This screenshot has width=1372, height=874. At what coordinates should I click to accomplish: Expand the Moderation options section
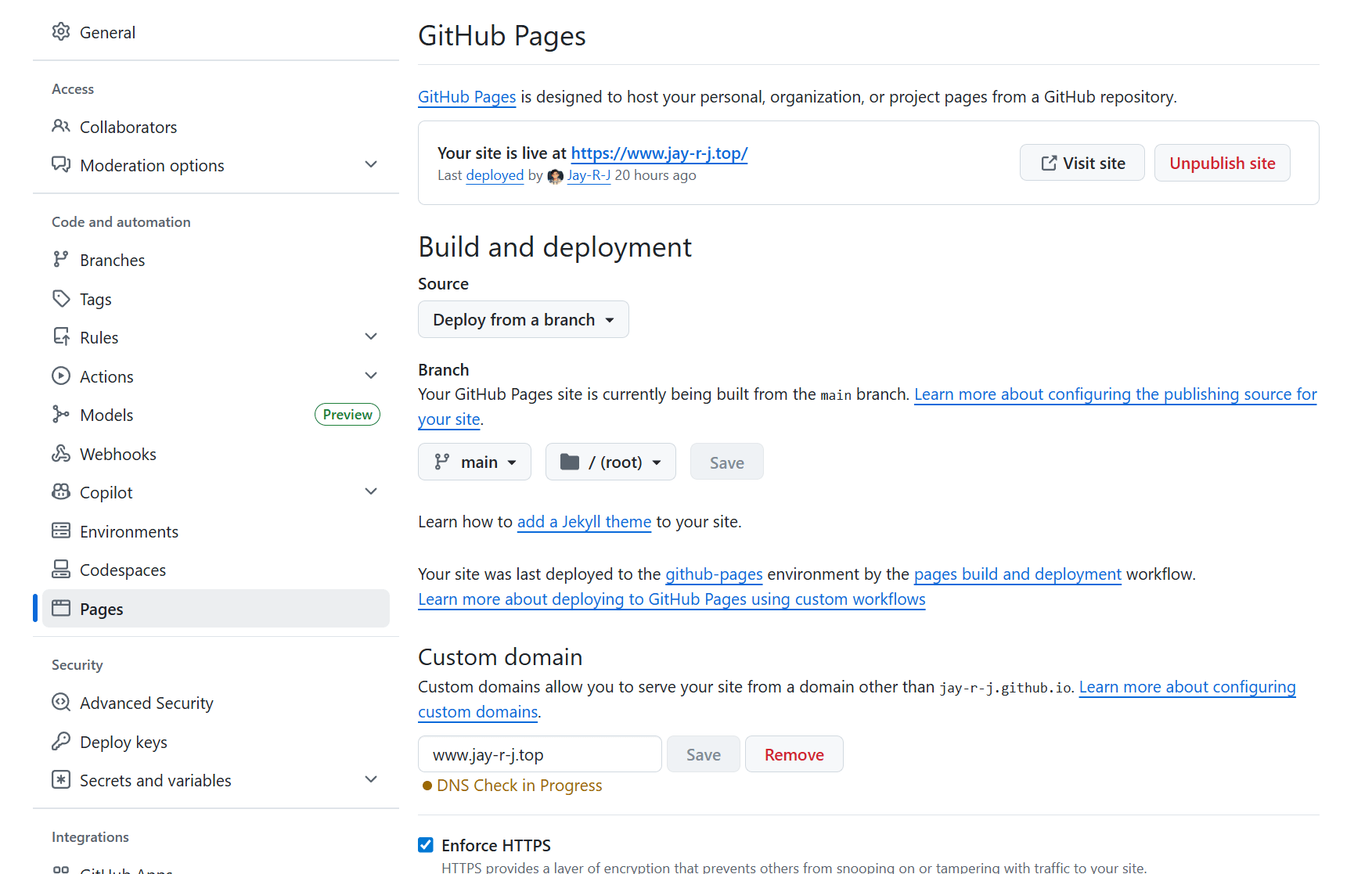pos(371,165)
